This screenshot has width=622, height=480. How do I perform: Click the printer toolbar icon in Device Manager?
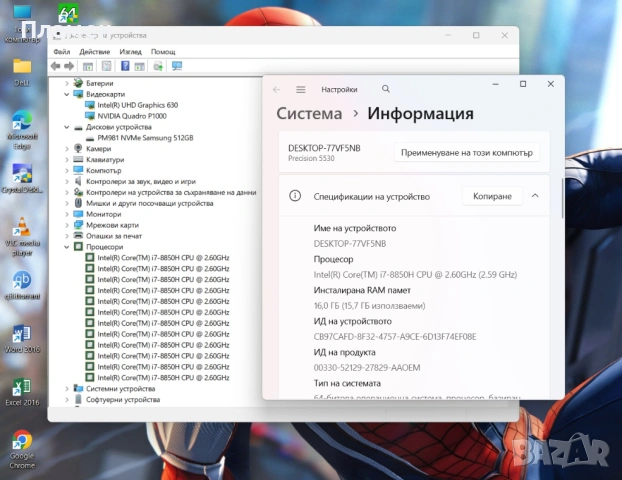(158, 66)
